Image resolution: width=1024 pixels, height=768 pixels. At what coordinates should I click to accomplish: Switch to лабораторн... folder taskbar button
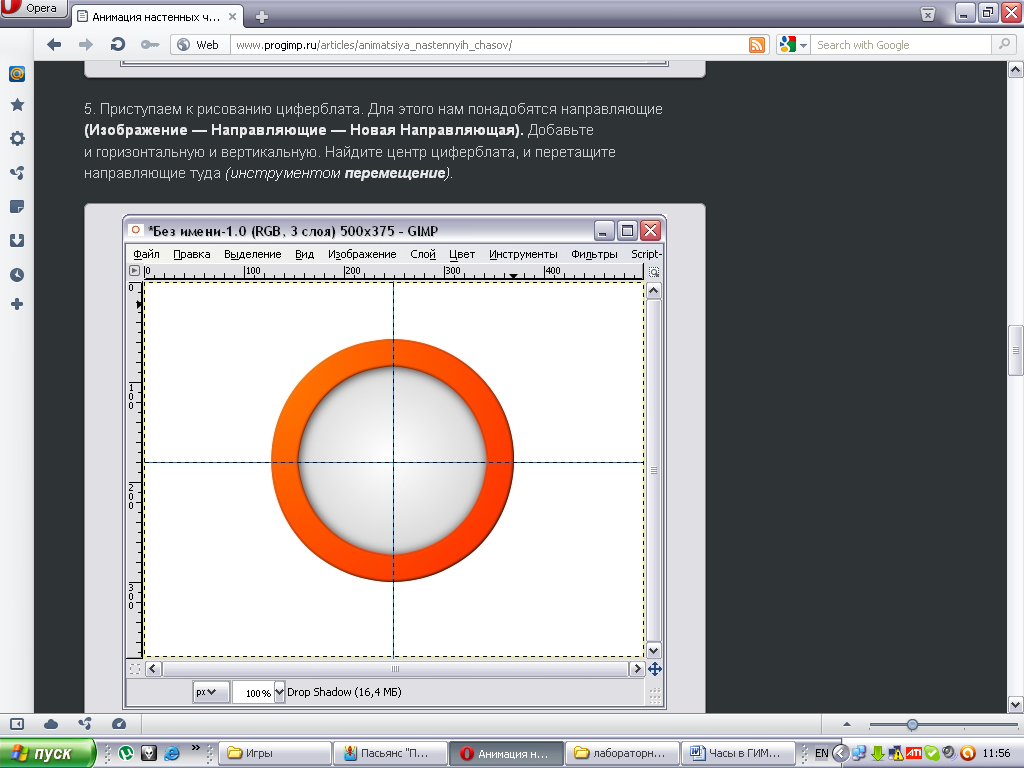click(622, 753)
